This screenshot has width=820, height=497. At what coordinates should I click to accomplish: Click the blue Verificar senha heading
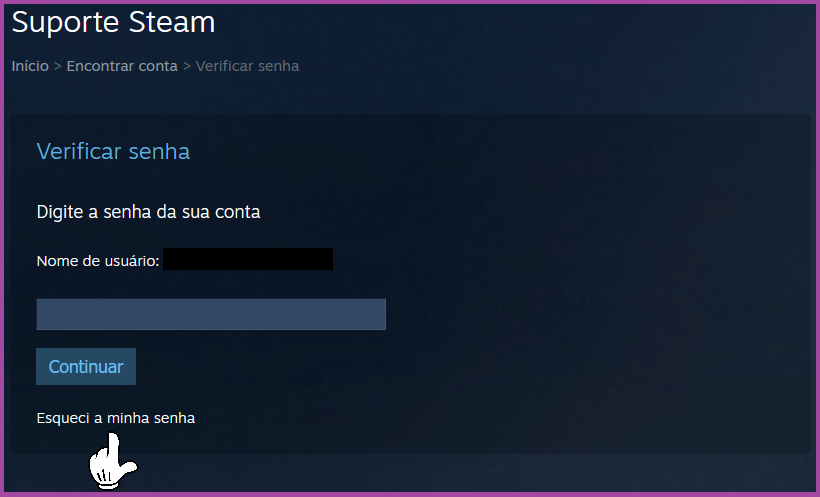point(113,152)
